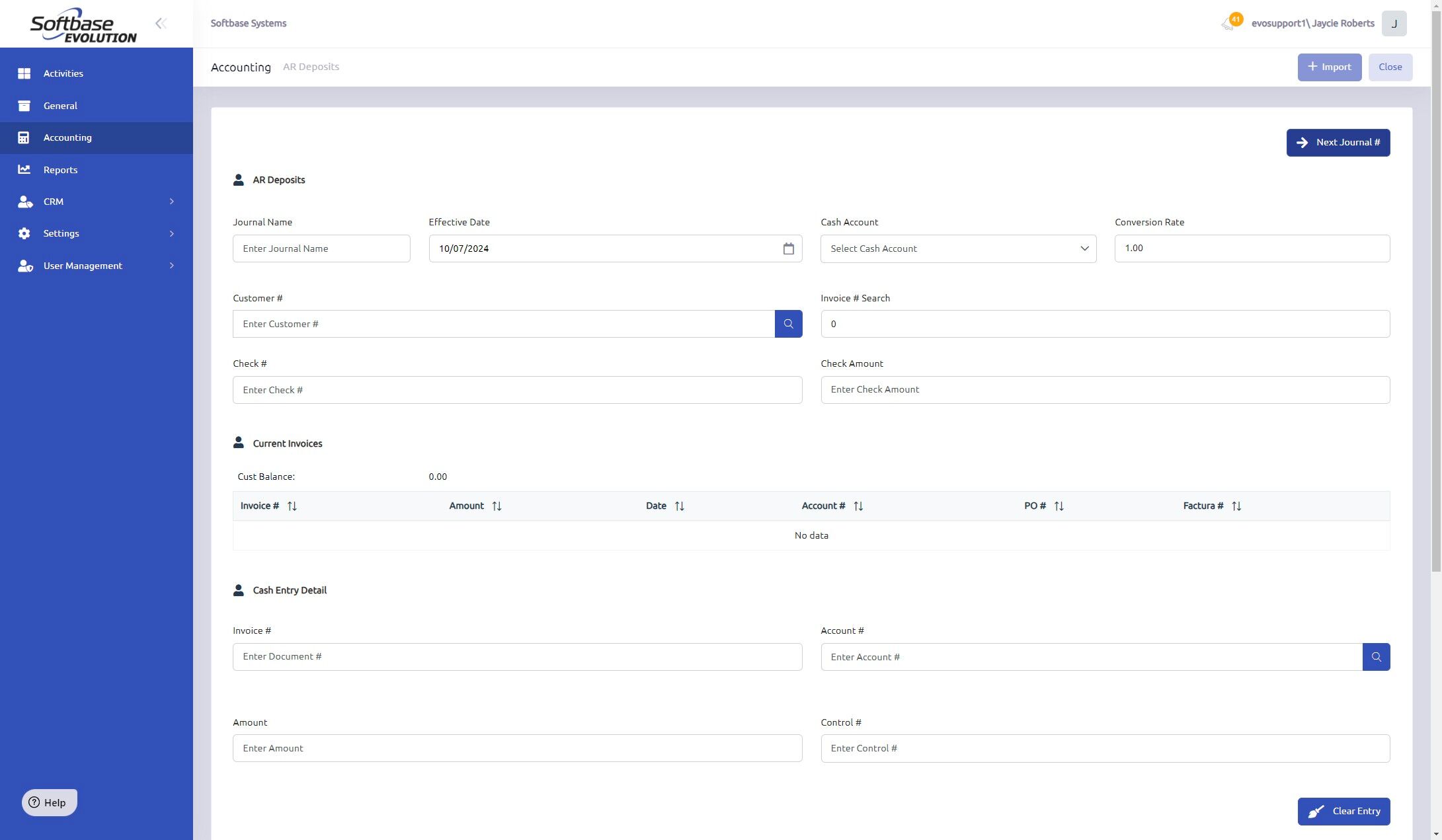Collapse sidebar with double-chevron icon
The image size is (1442, 840).
coord(161,24)
